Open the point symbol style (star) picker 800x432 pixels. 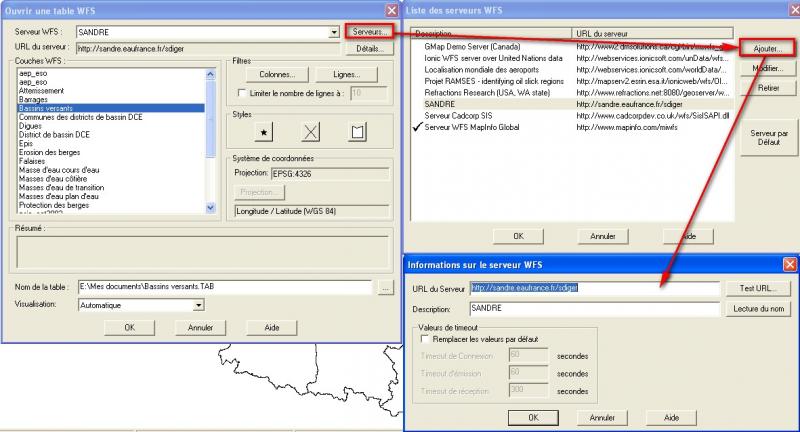263,132
